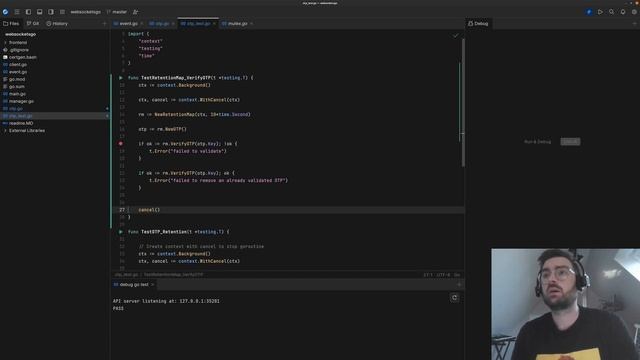Click the UTF-8 encoding indicator
The height and width of the screenshot is (360, 640).
tap(443, 275)
